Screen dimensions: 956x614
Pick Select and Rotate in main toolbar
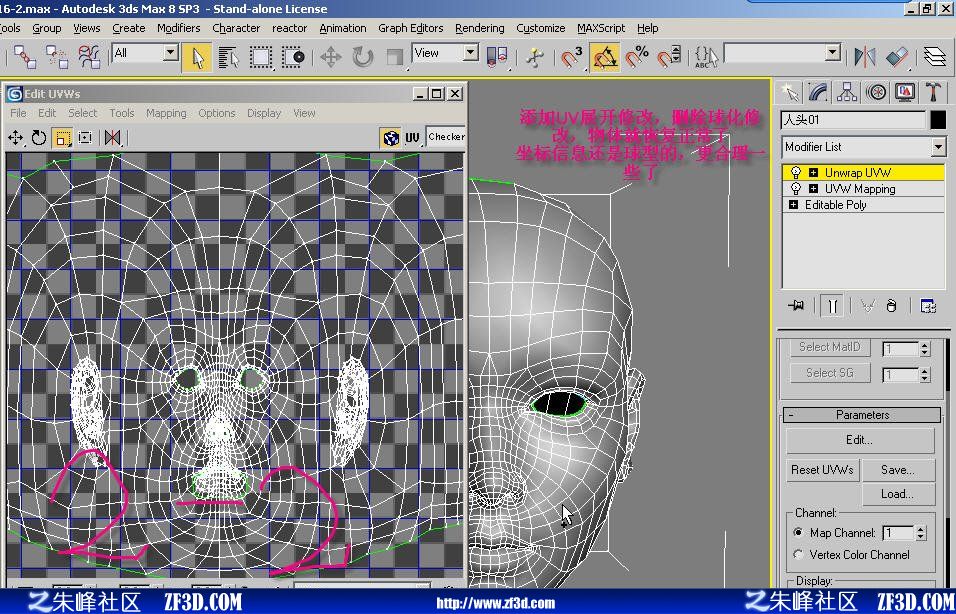(362, 58)
